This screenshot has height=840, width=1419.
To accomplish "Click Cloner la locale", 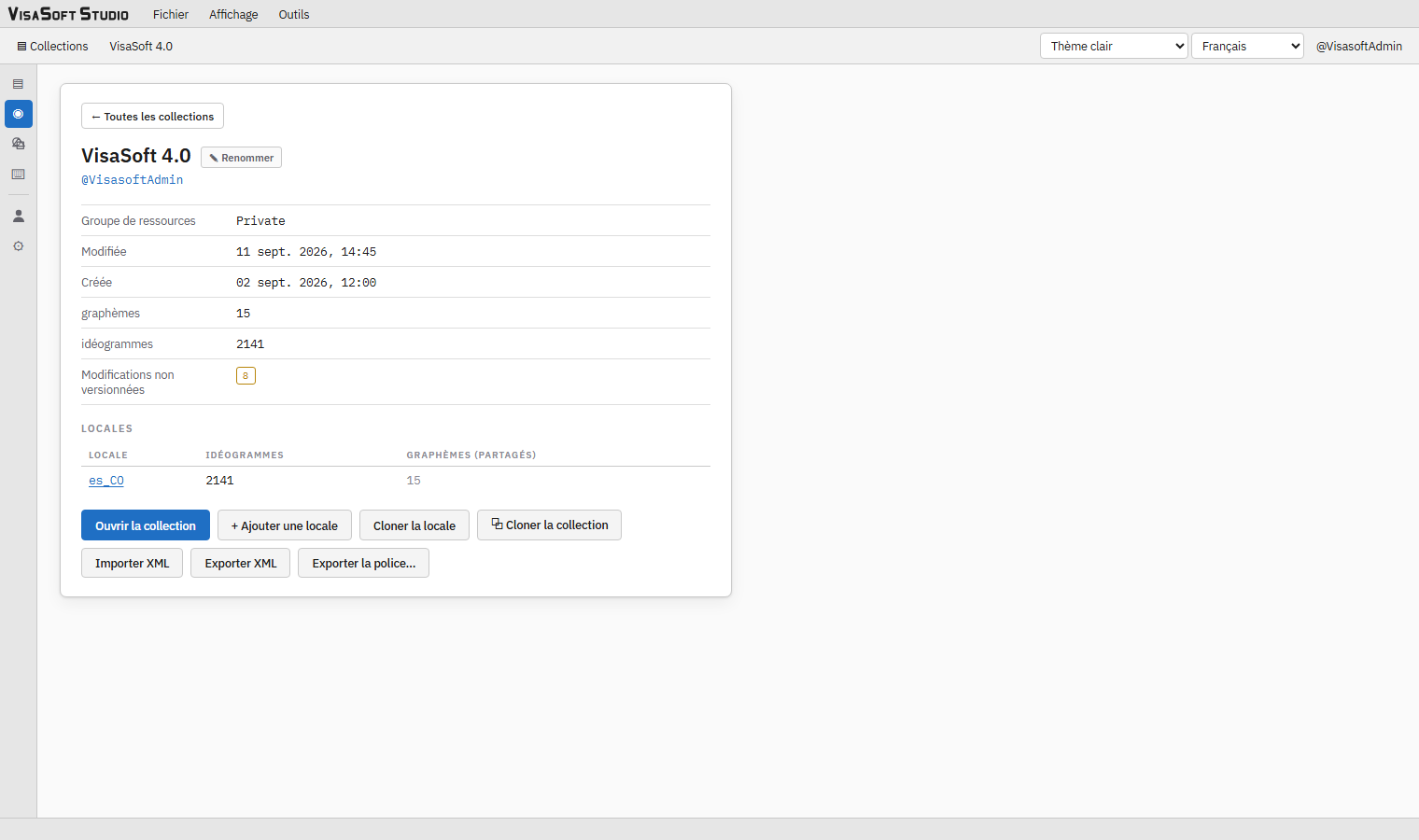I will [414, 525].
